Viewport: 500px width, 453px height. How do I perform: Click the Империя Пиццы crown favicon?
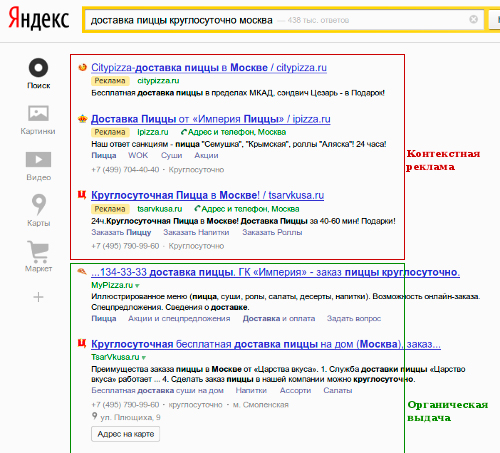tap(82, 119)
